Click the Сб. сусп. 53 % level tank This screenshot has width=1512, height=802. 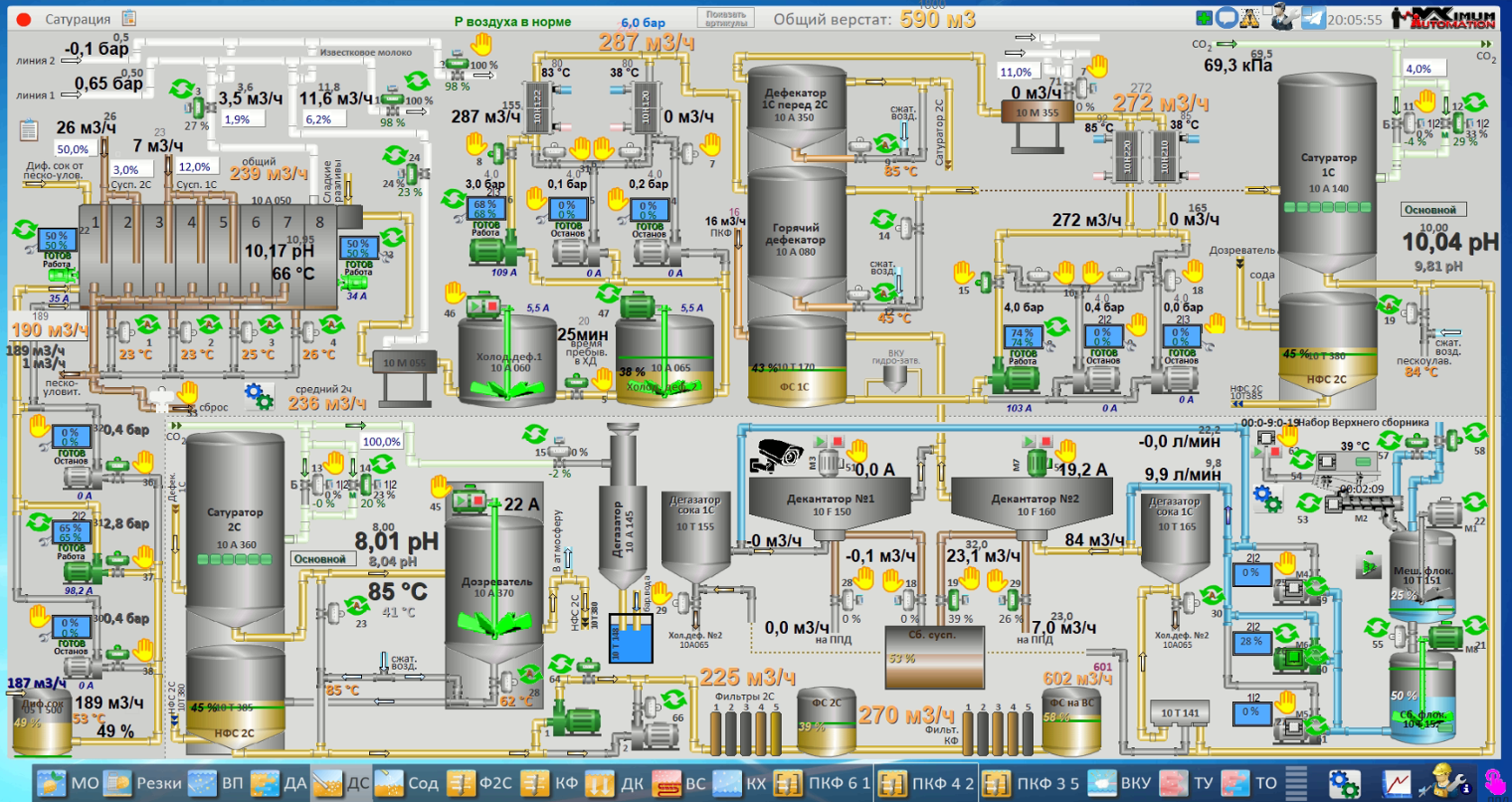[934, 657]
